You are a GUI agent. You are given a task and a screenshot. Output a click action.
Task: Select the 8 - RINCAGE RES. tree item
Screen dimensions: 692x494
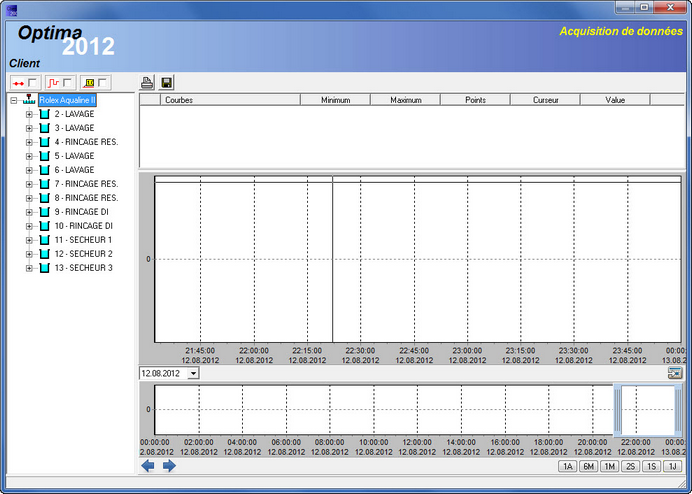tap(86, 198)
